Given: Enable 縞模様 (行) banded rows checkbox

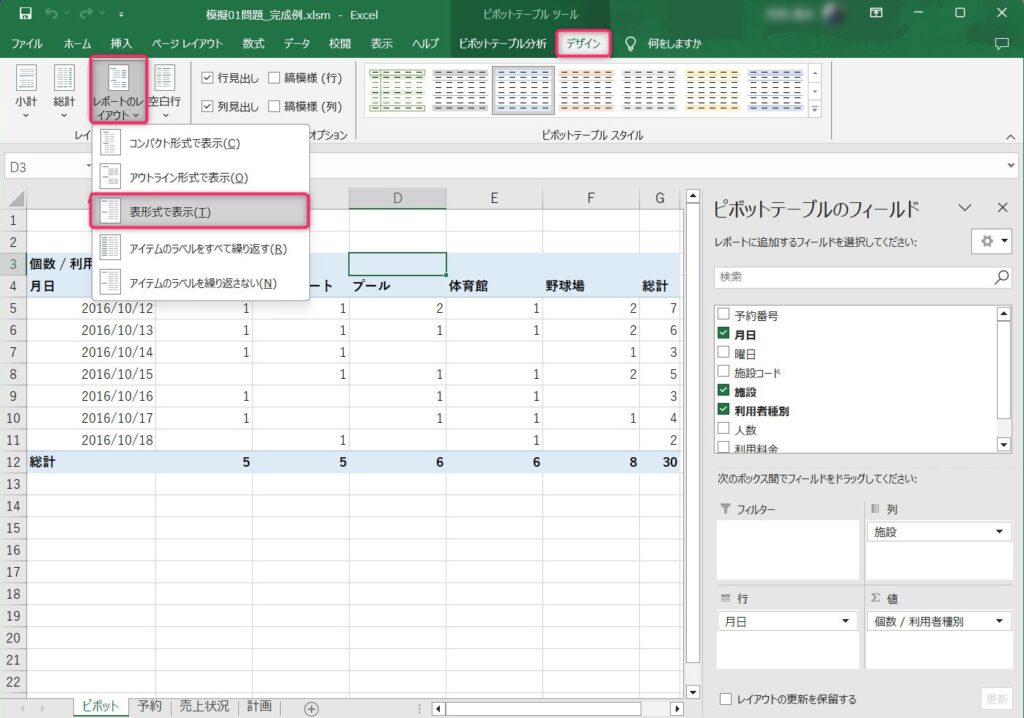Looking at the screenshot, I should (274, 78).
